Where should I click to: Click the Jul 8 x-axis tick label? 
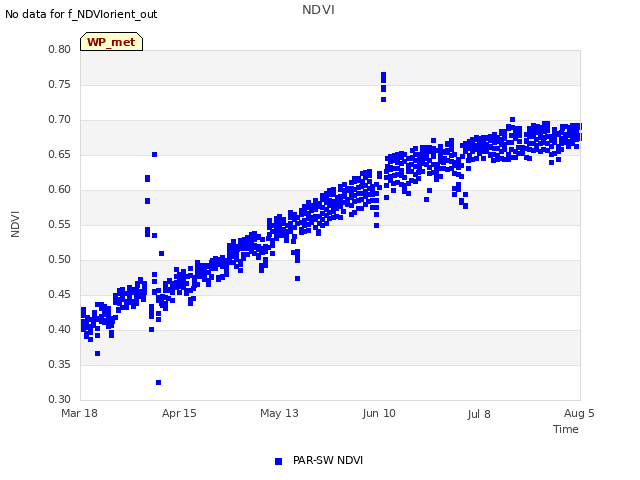479,414
